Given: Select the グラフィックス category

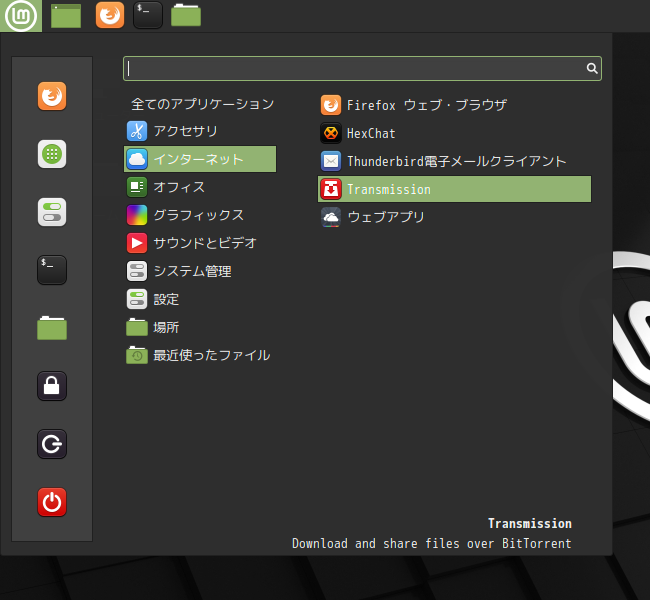Looking at the screenshot, I should [200, 215].
